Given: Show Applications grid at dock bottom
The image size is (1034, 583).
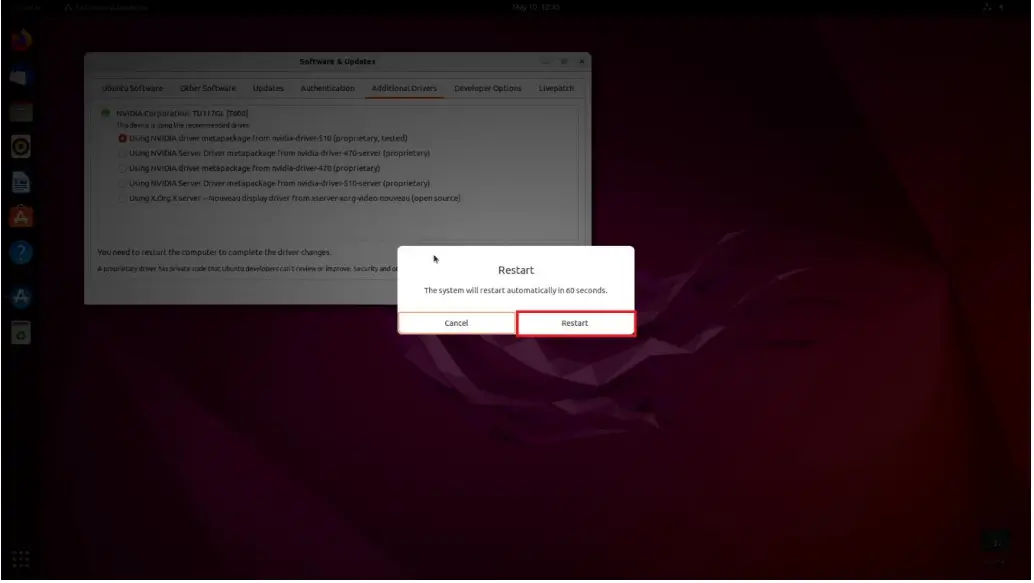Looking at the screenshot, I should (x=21, y=560).
